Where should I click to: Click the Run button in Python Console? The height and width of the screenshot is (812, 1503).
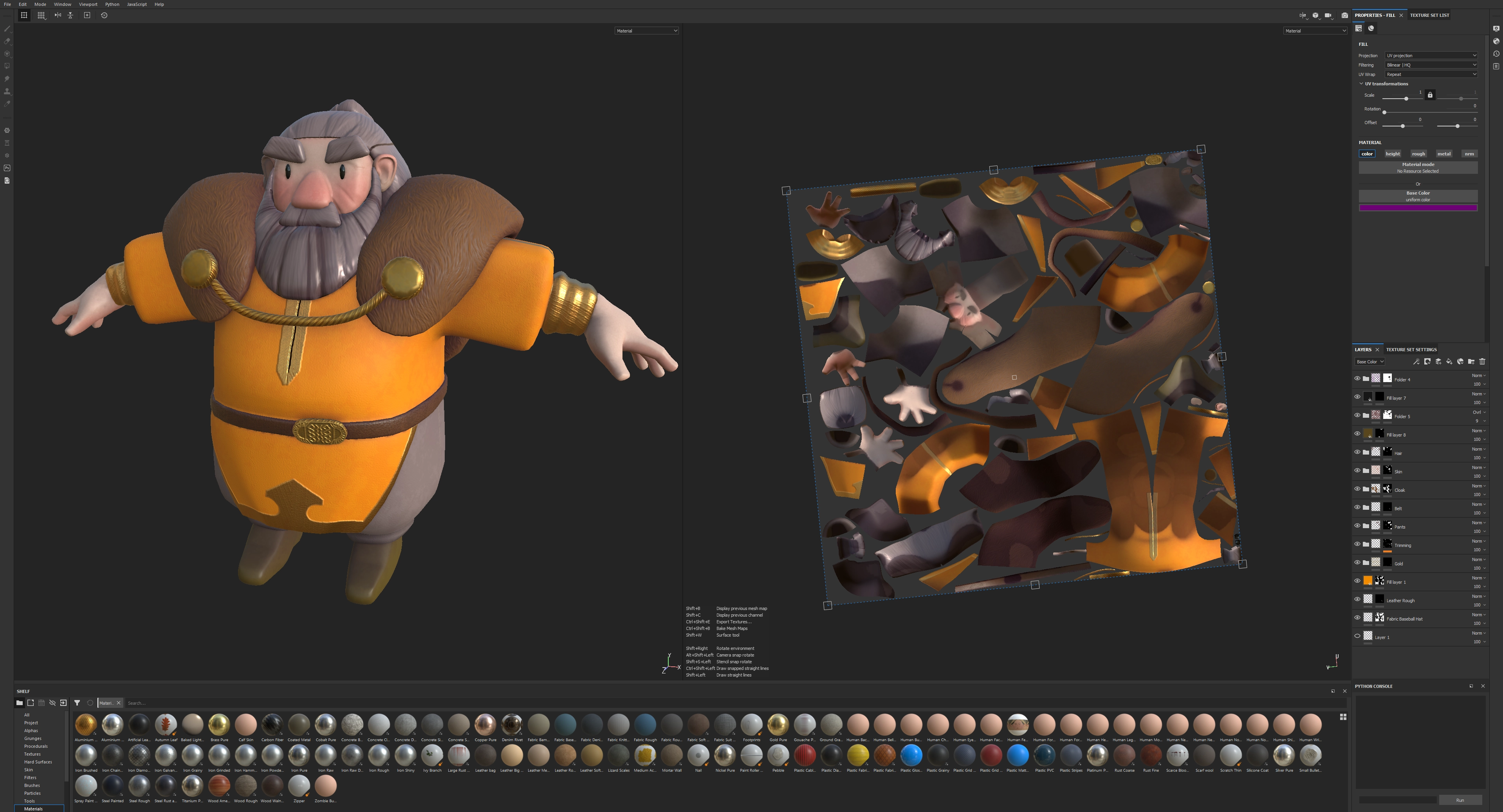pos(1460,800)
